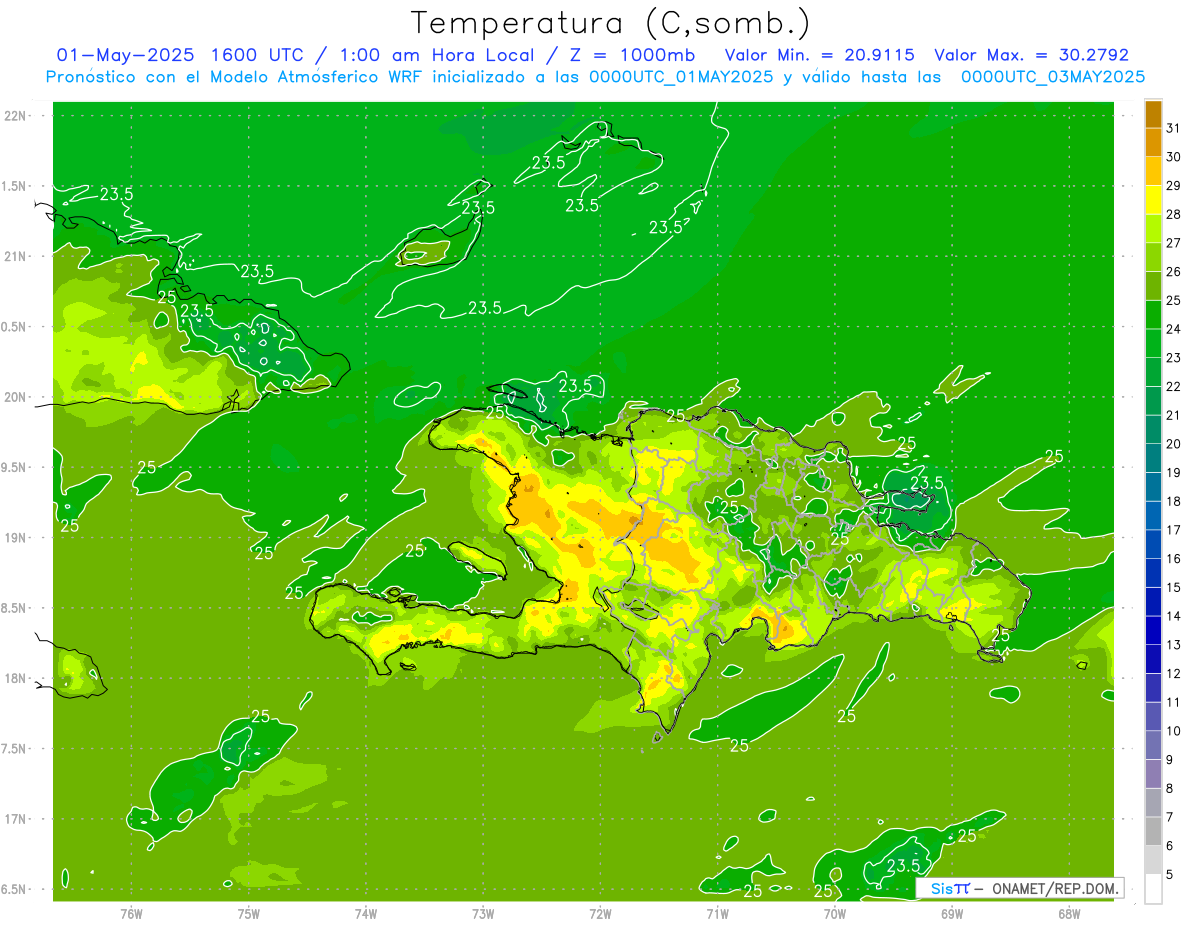Viewport: 1200px width, 927px height.
Task: Click the longitude label 68W
Action: pyautogui.click(x=1069, y=913)
